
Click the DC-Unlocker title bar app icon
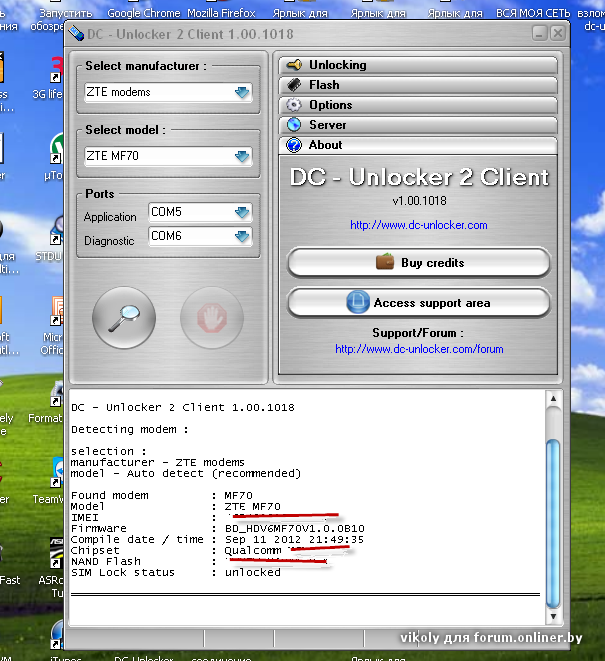(x=75, y=34)
